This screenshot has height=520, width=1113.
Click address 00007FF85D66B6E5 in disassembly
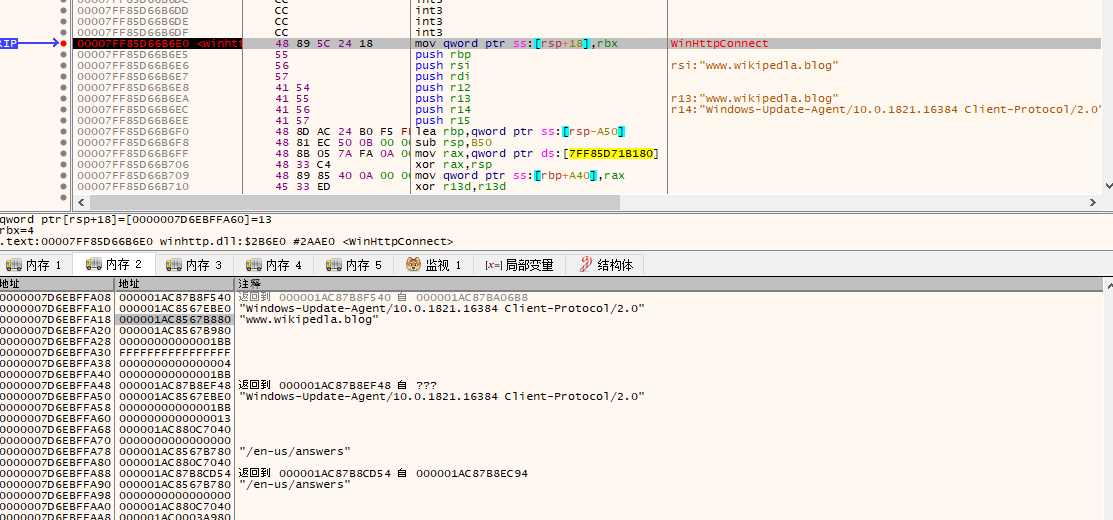click(133, 55)
